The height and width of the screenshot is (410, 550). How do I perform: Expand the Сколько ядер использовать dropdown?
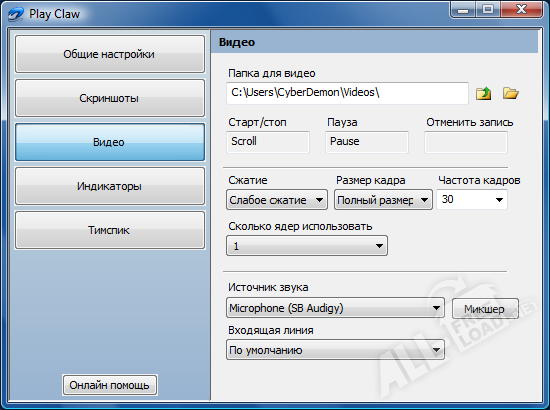[307, 246]
